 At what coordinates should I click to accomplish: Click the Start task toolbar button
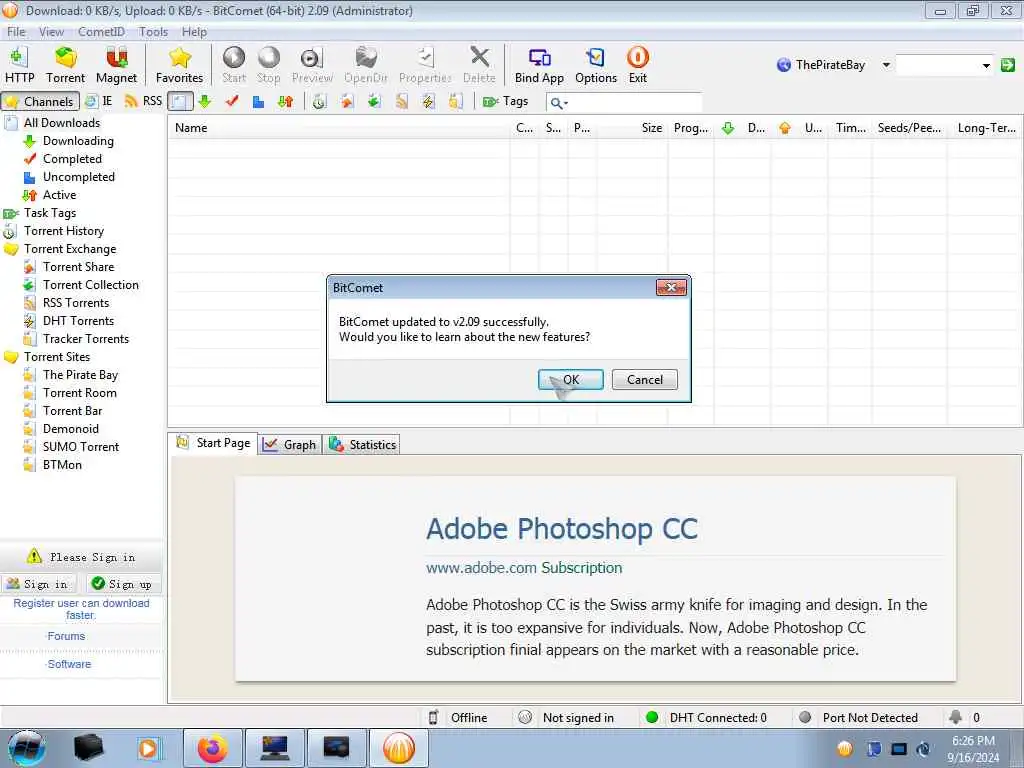tap(234, 65)
